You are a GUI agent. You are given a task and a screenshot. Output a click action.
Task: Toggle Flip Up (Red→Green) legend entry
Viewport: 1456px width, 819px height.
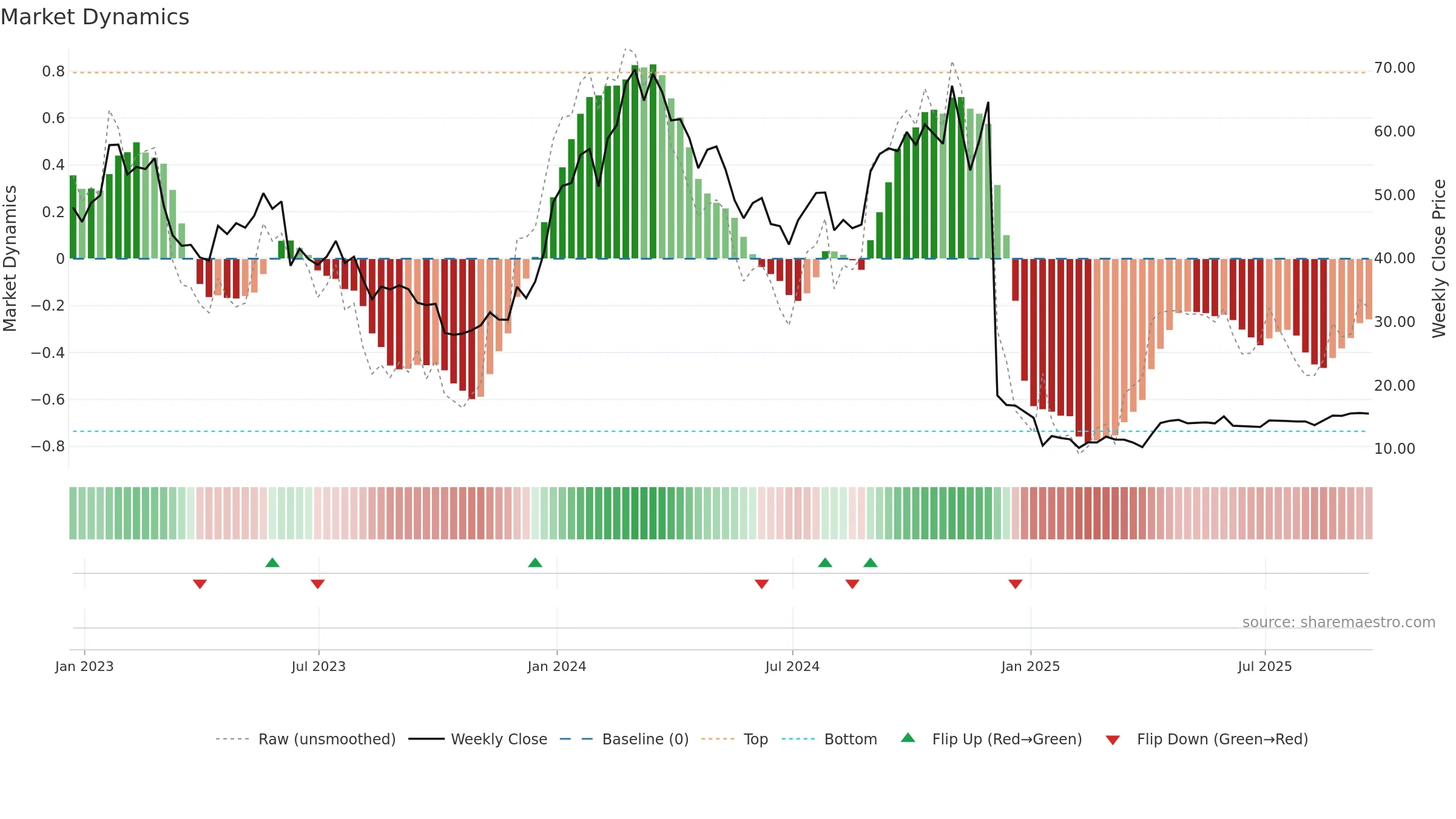991,739
